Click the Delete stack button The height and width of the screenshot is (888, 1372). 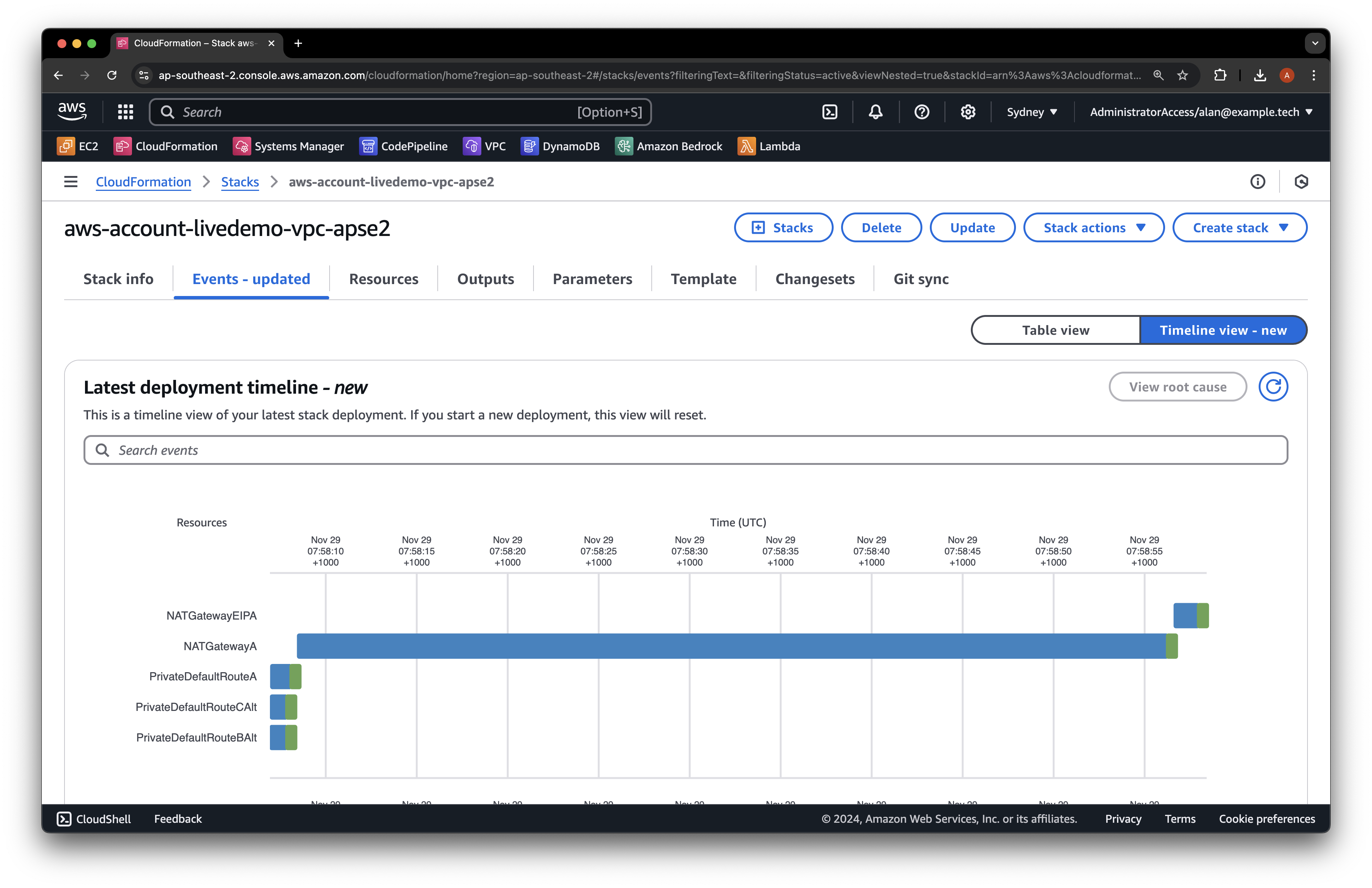(881, 228)
